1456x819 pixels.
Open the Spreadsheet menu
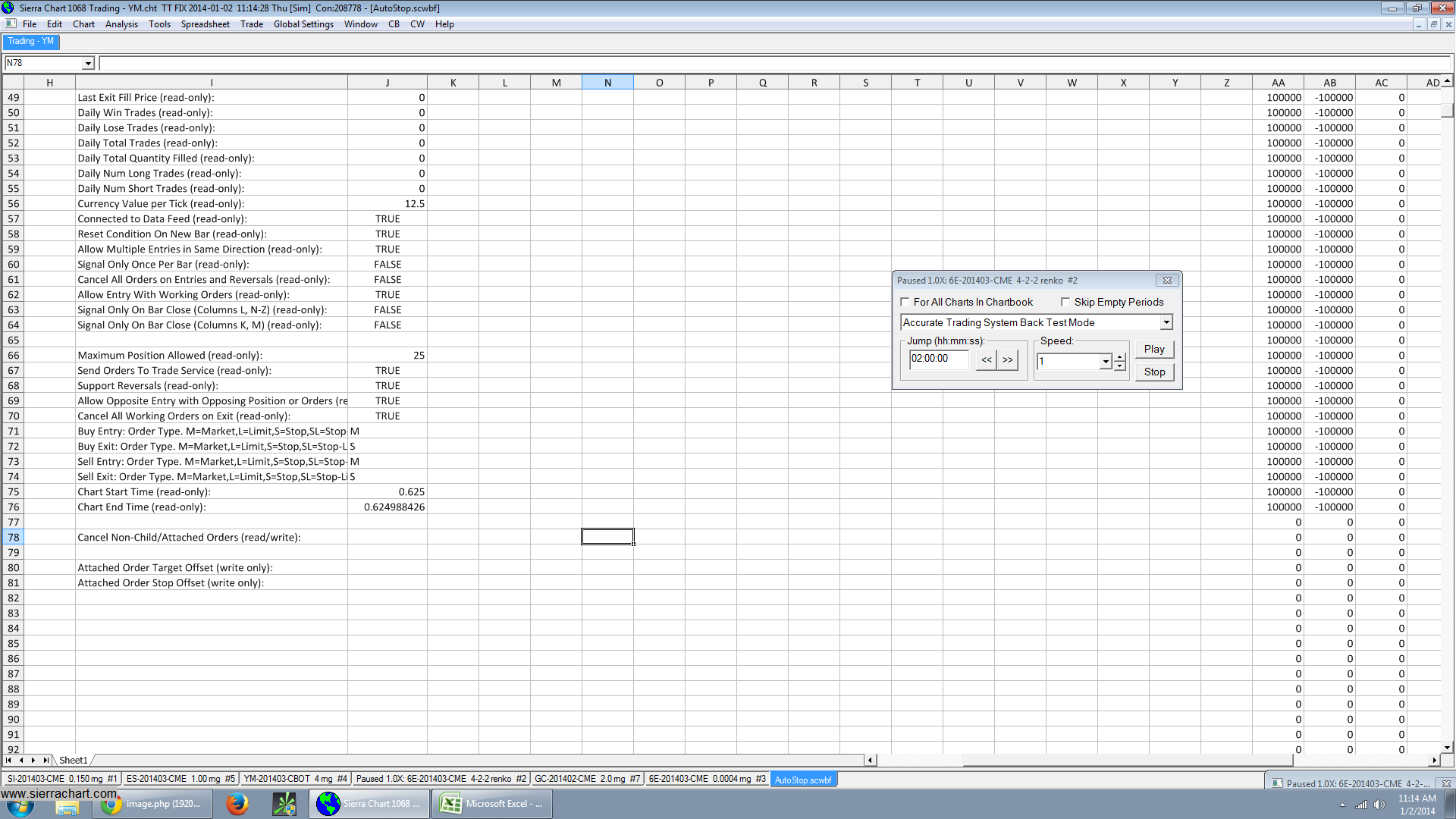pyautogui.click(x=205, y=24)
